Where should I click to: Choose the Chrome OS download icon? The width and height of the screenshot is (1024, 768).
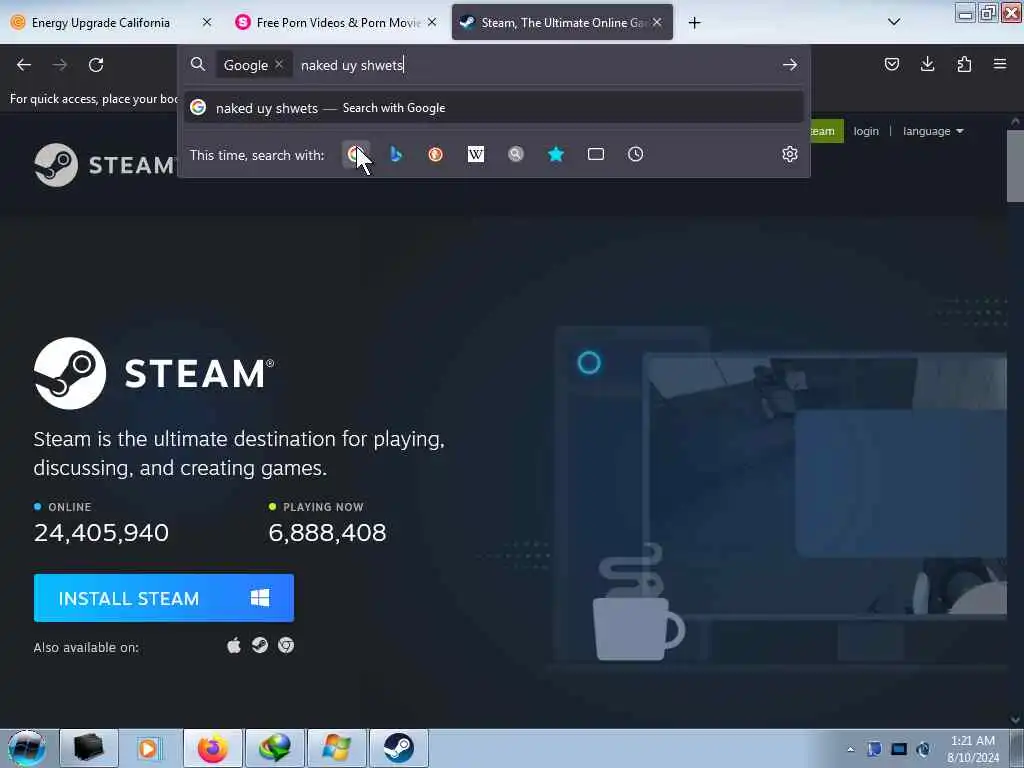pyautogui.click(x=286, y=646)
